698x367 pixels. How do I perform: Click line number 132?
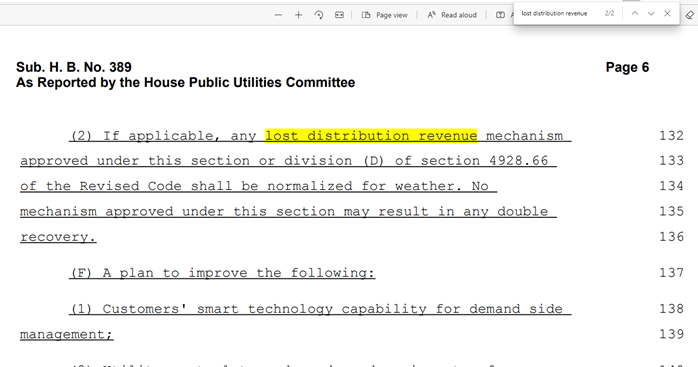click(x=671, y=135)
